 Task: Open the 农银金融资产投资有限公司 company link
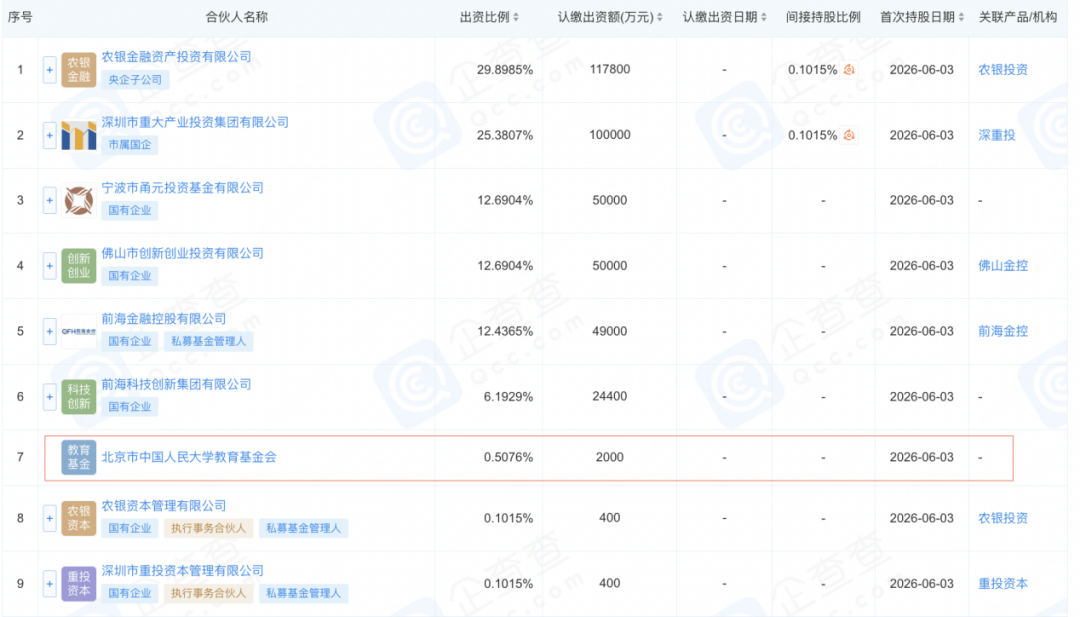click(176, 57)
